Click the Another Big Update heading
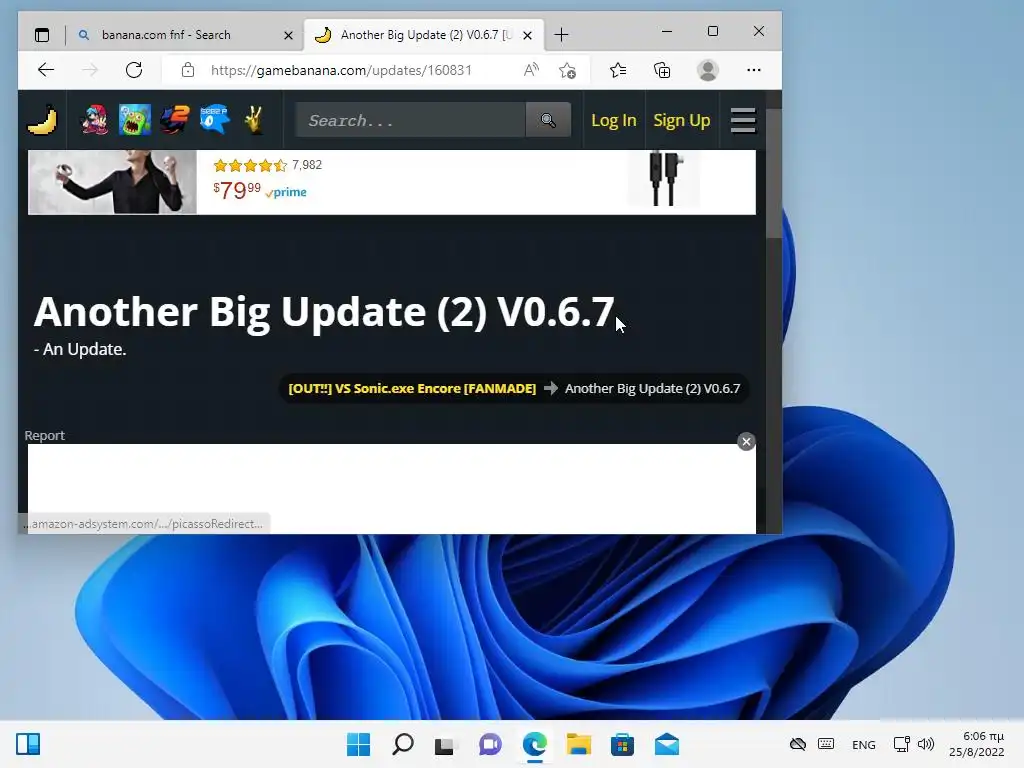This screenshot has width=1024, height=768. pyautogui.click(x=324, y=312)
